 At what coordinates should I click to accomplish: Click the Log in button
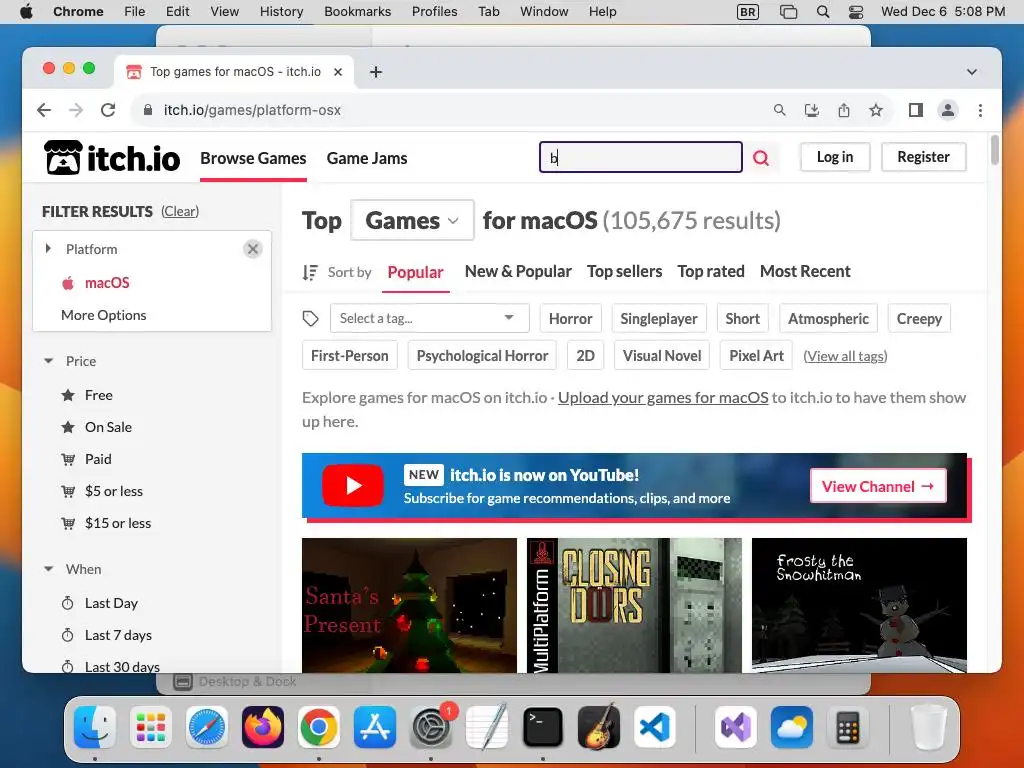pos(835,157)
